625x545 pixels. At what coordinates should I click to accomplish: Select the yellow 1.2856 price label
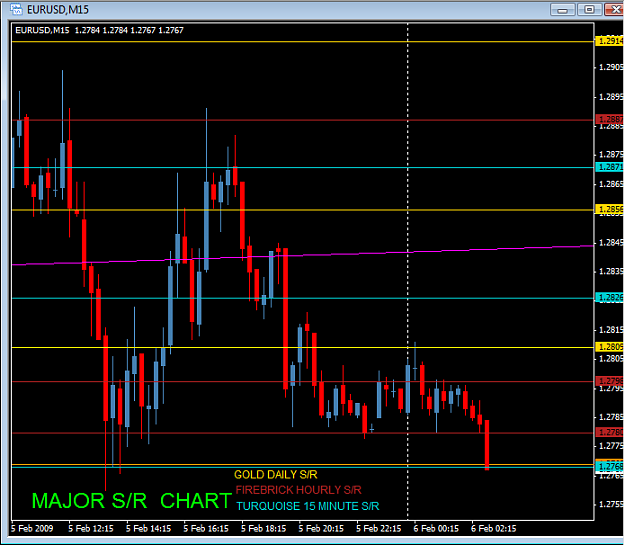click(x=609, y=209)
